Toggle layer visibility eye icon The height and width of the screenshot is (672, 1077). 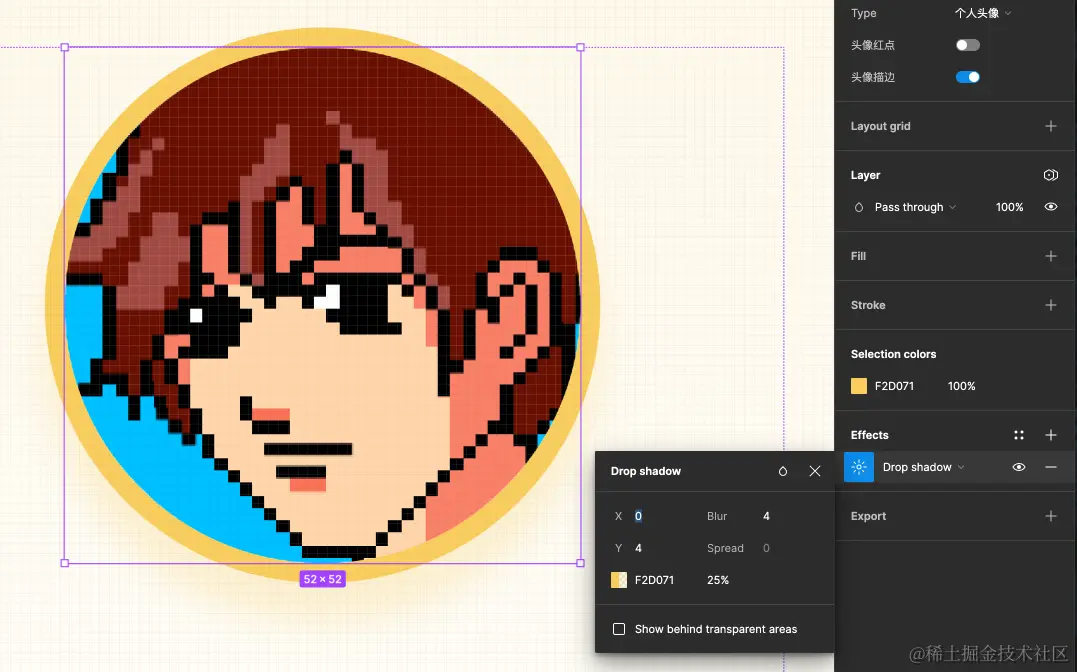pos(1050,207)
